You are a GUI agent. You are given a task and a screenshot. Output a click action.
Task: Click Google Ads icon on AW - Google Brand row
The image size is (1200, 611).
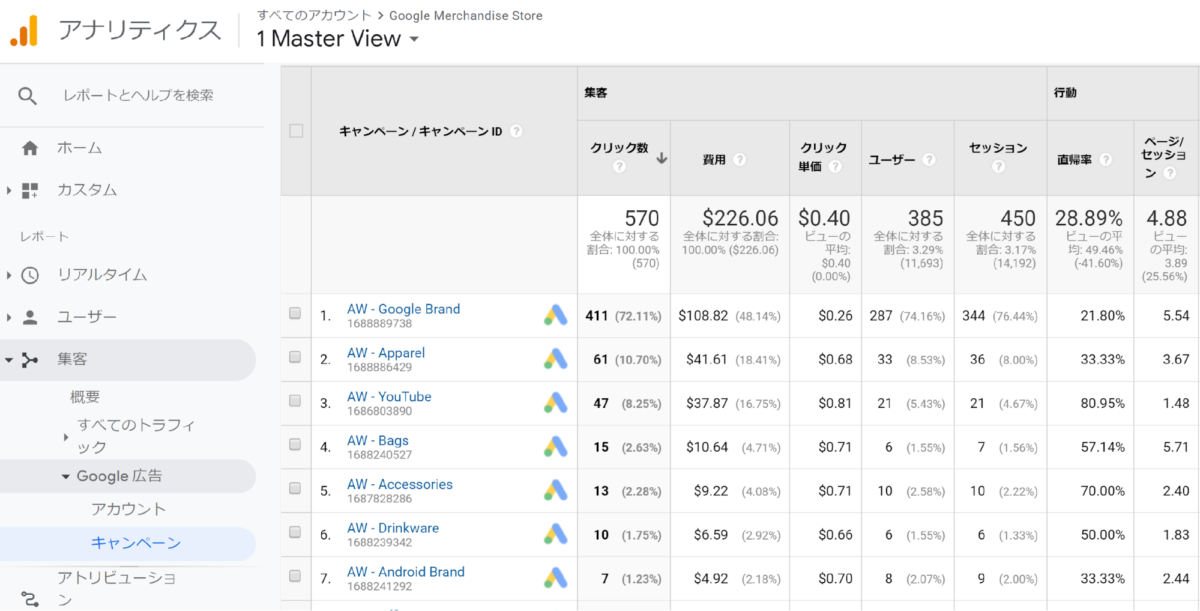point(555,315)
